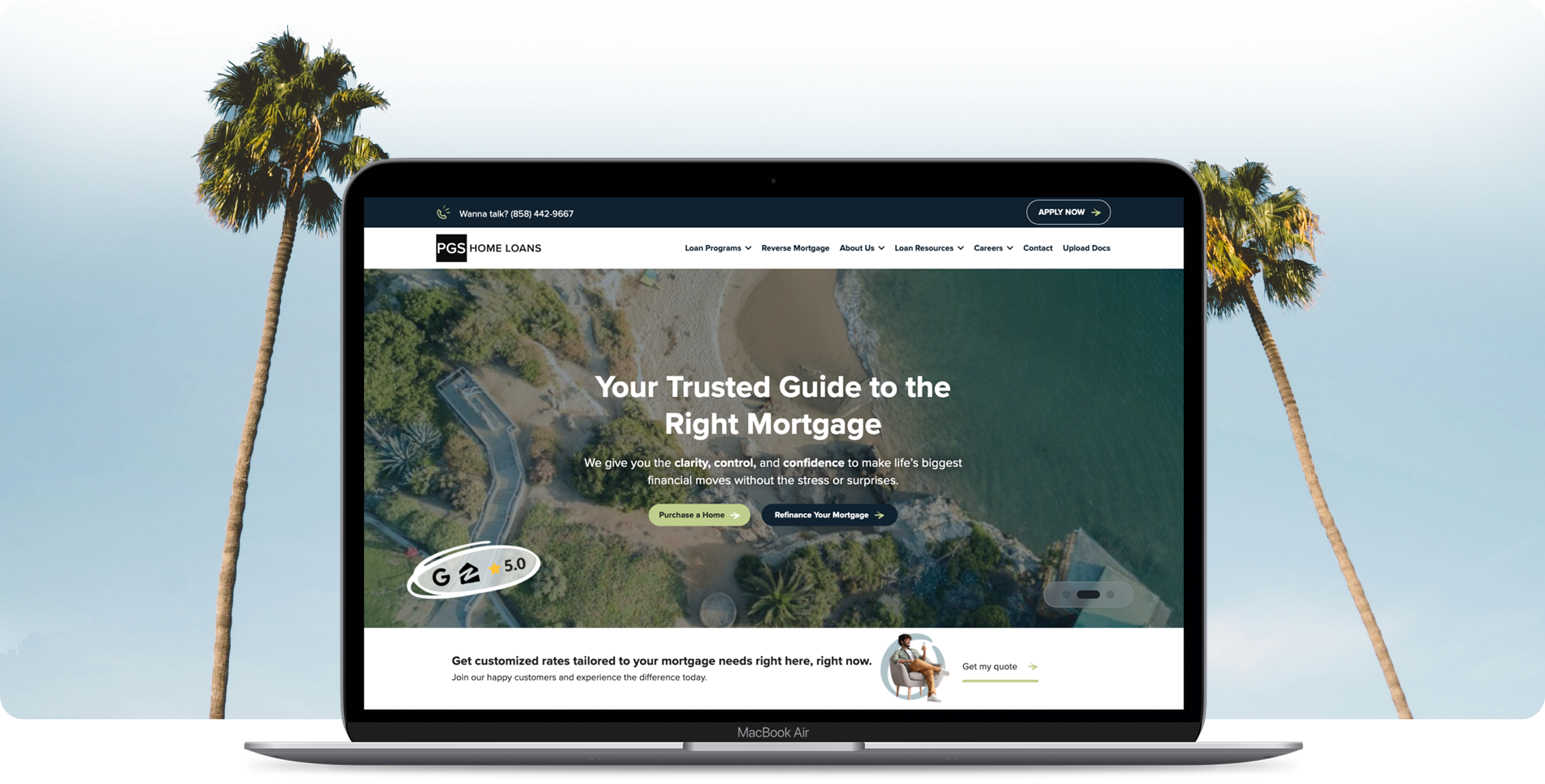Click the Google G review icon
The height and width of the screenshot is (784, 1545).
[x=441, y=577]
